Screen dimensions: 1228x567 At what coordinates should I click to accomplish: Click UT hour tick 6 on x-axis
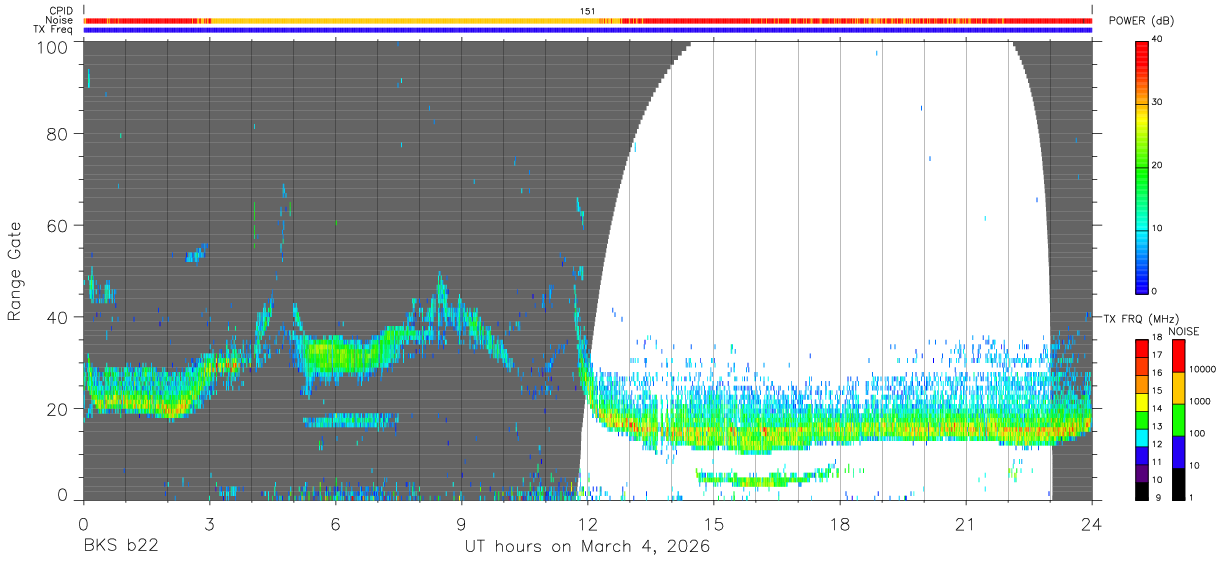[x=336, y=523]
